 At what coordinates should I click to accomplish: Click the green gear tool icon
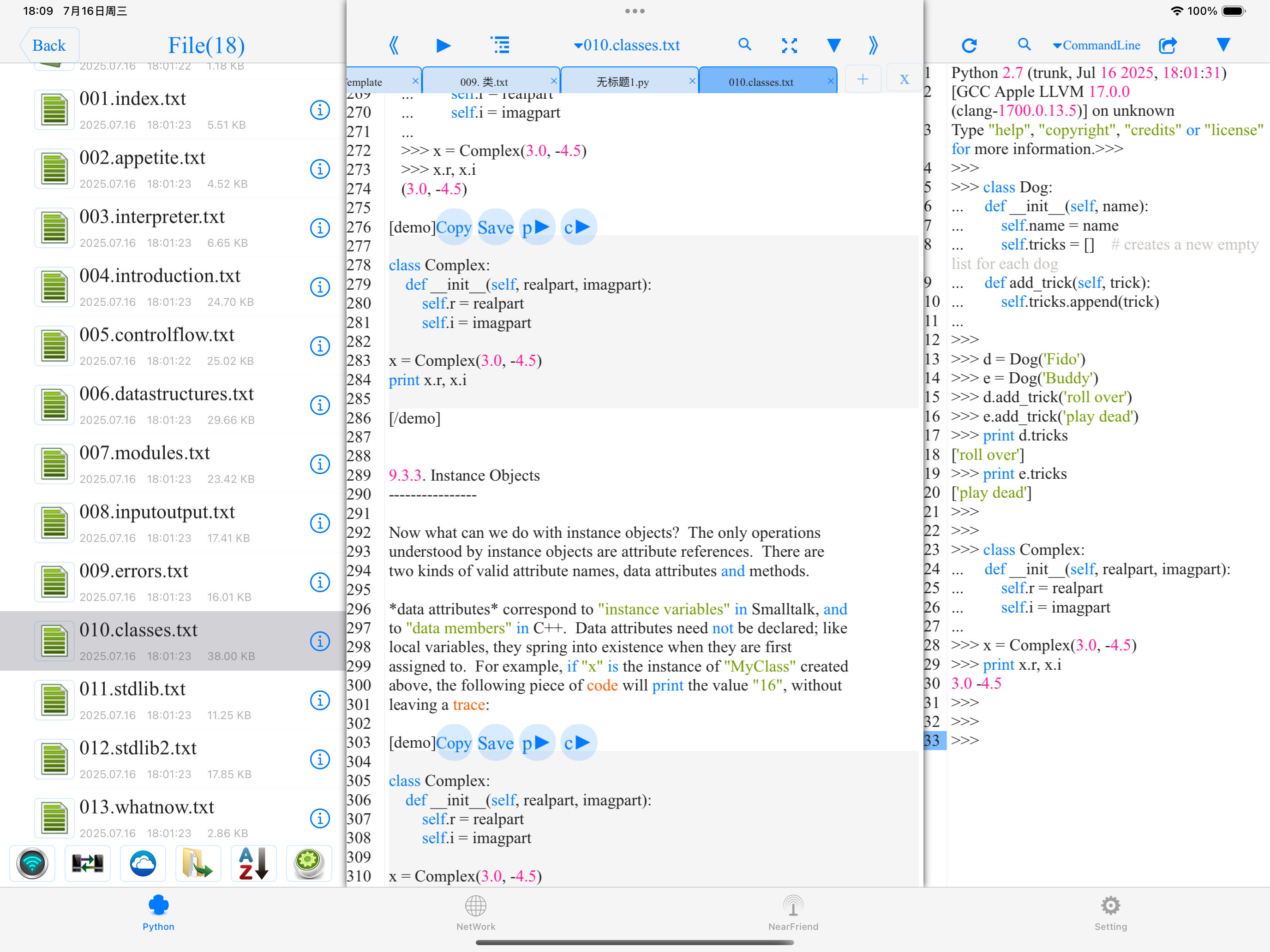pos(309,863)
